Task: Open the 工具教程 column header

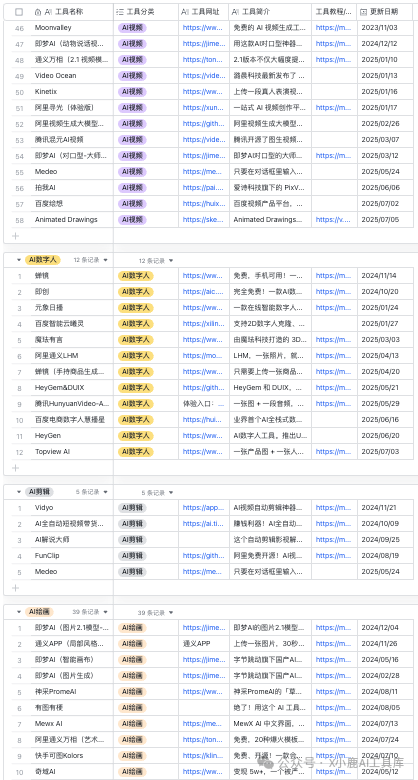Action: (334, 11)
